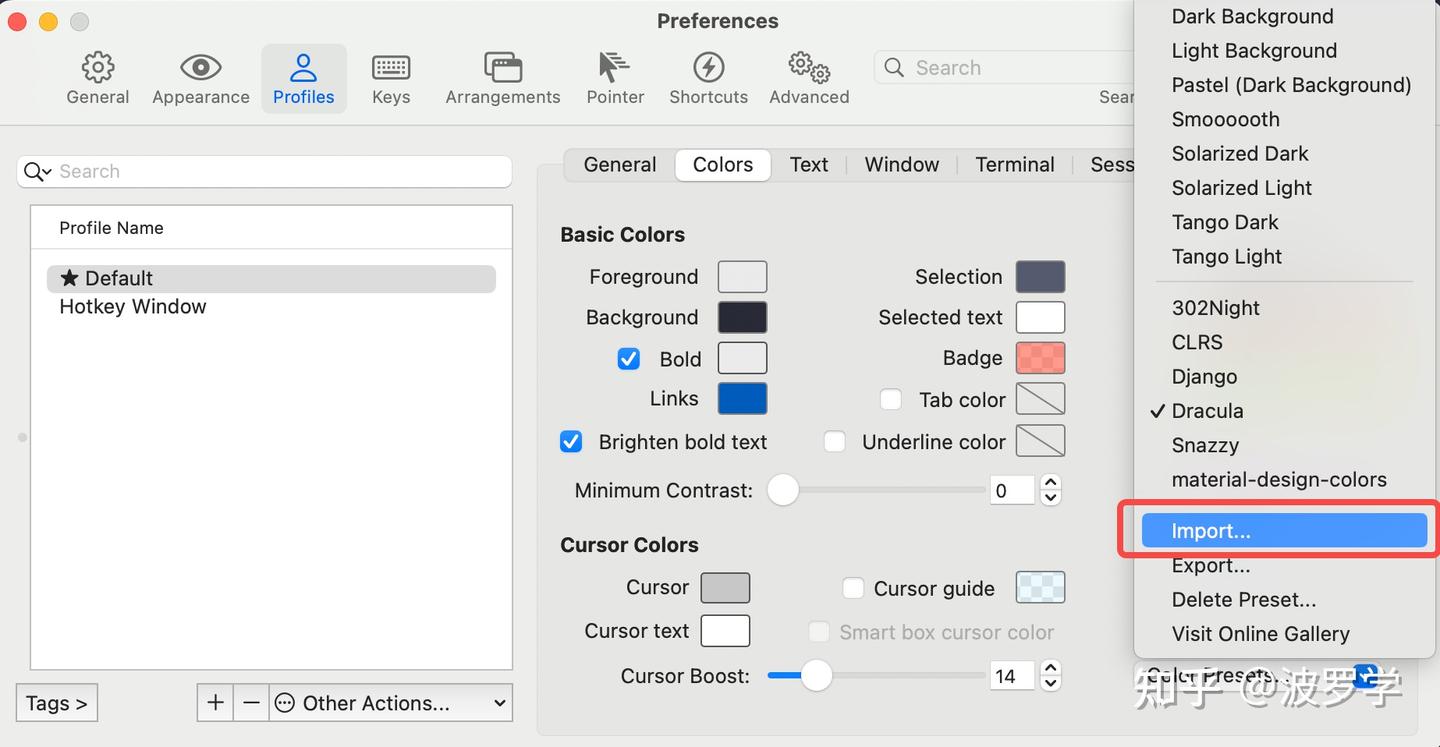The width and height of the screenshot is (1440, 747).
Task: Select the Profiles preferences icon
Action: click(304, 78)
